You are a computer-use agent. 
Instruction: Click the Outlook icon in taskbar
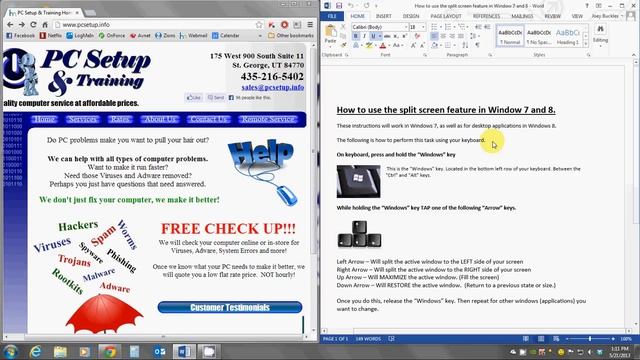[160, 351]
